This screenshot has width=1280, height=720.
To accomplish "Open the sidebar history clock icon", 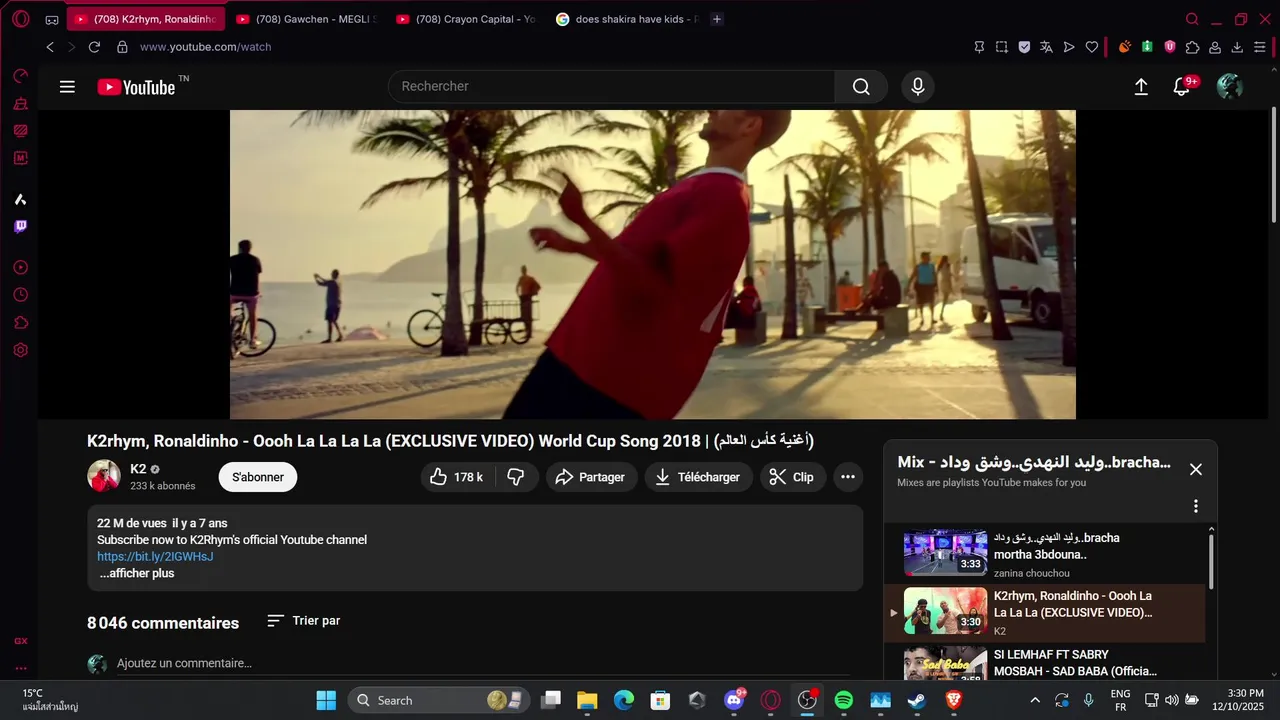I will click(x=20, y=295).
